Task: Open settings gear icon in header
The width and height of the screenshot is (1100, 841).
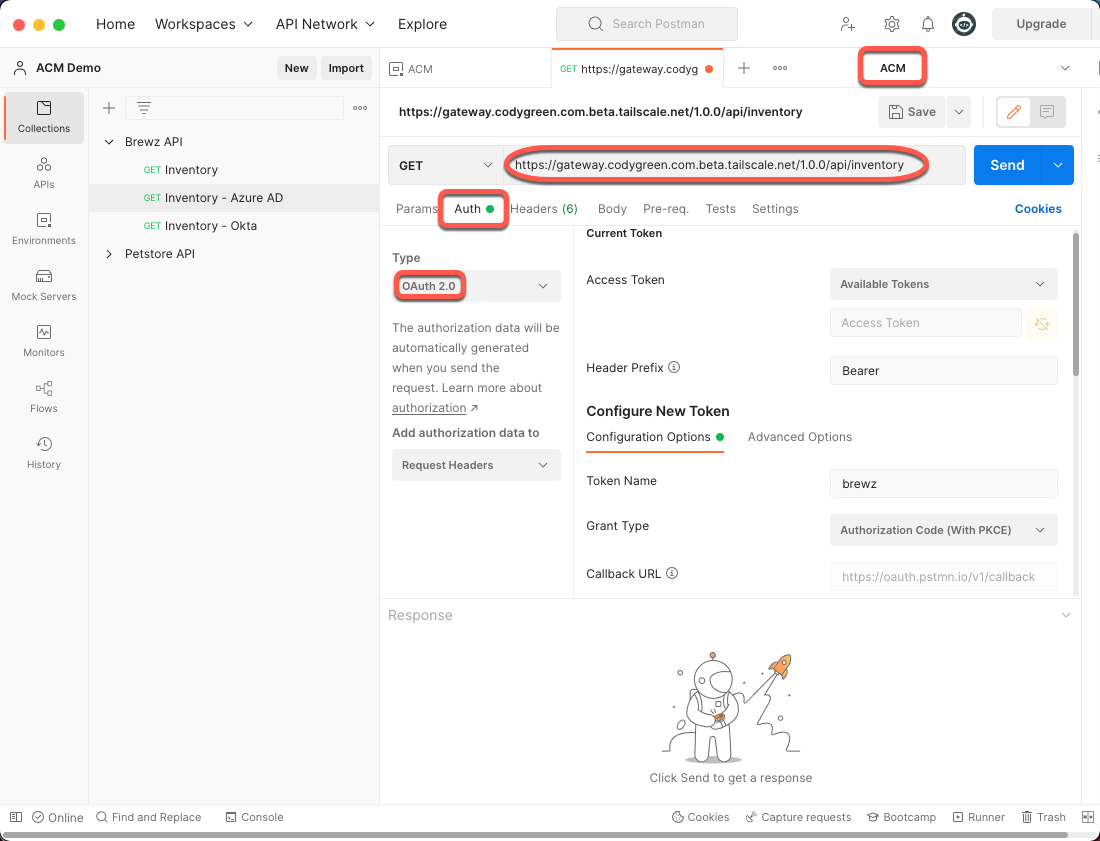Action: coord(892,24)
